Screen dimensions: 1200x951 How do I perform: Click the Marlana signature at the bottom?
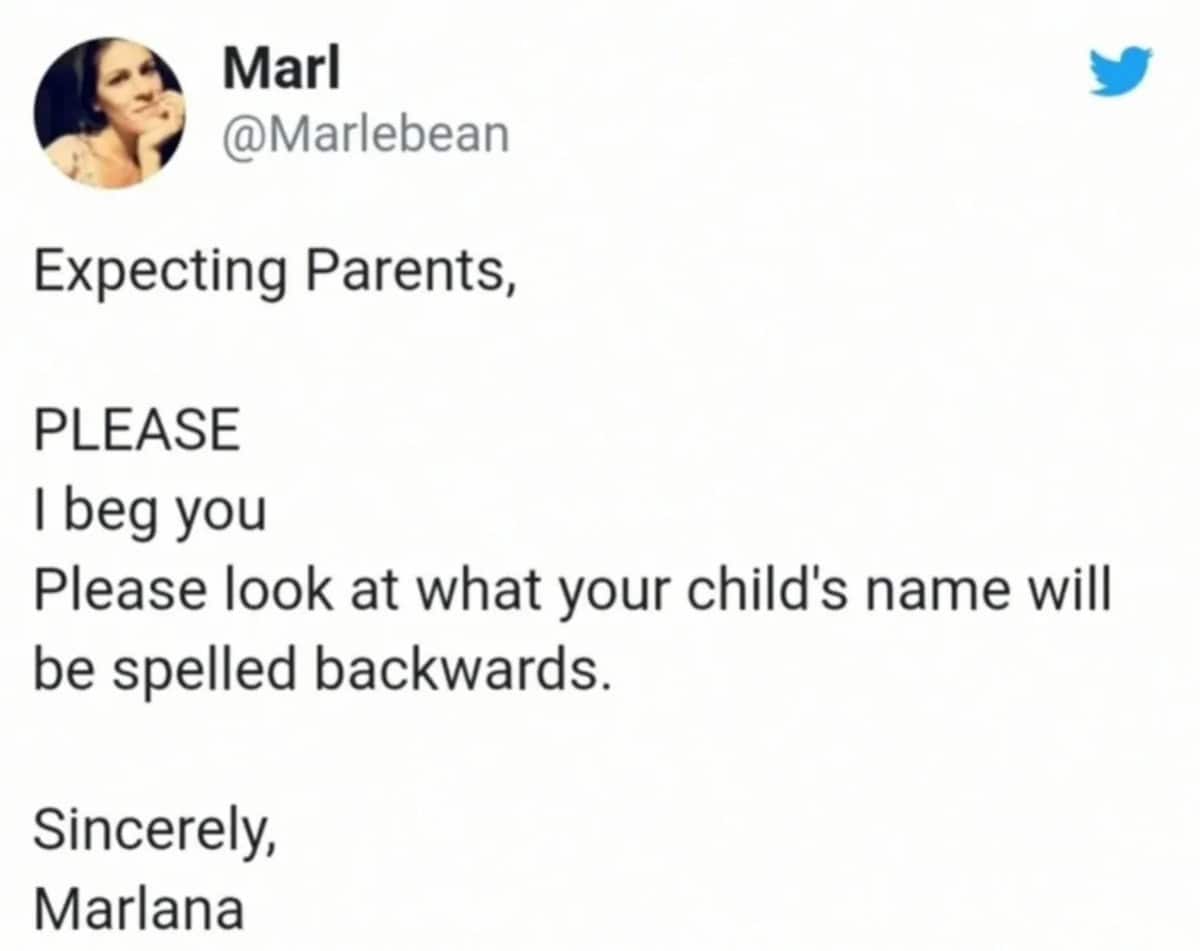click(138, 908)
